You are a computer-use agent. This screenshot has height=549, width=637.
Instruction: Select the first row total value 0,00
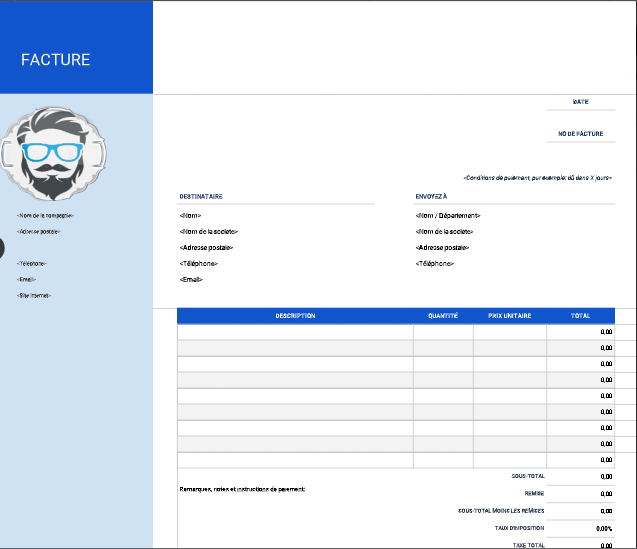click(x=606, y=332)
